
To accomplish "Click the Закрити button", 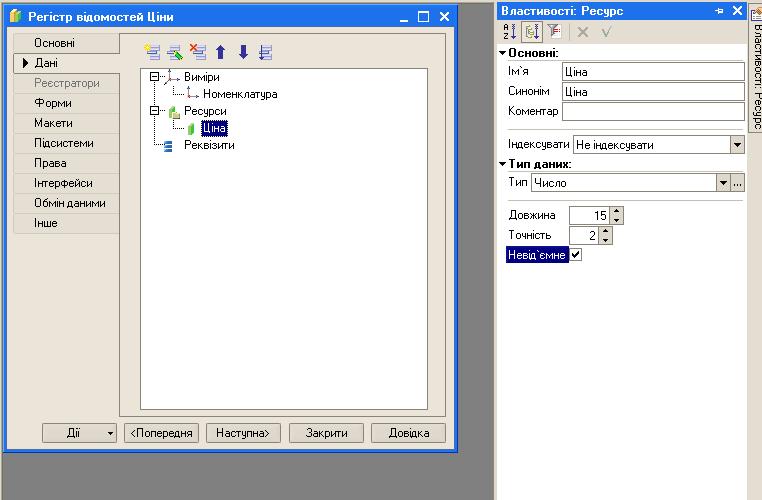I will pyautogui.click(x=326, y=433).
